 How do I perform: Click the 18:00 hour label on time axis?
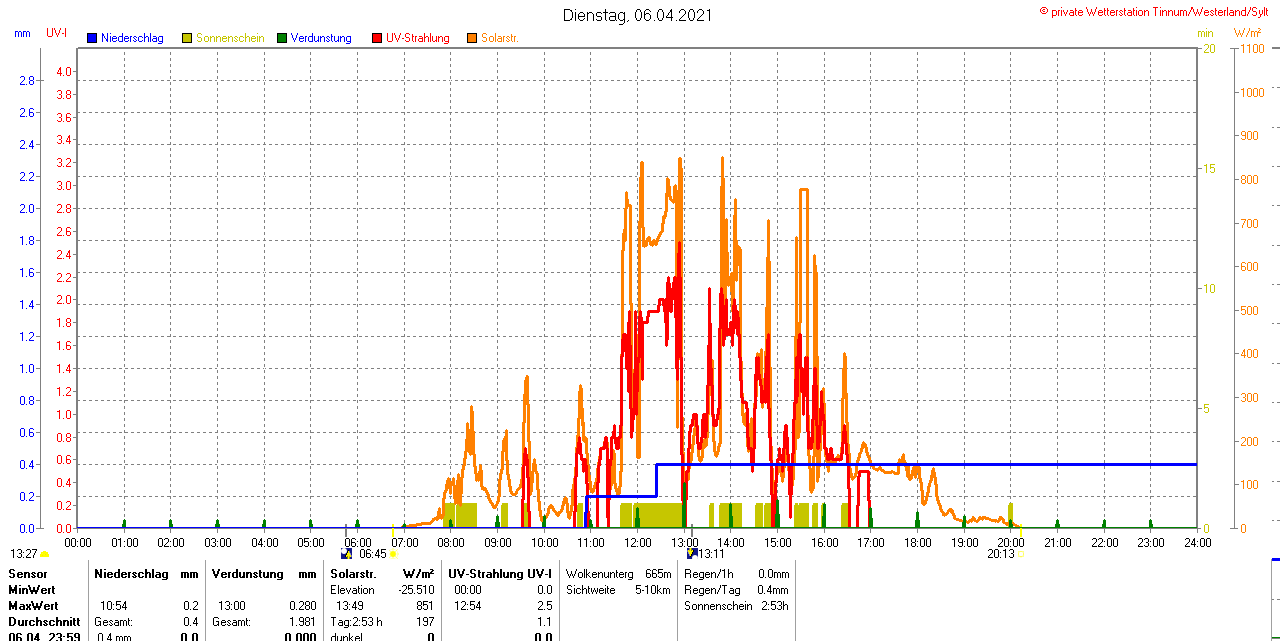tap(917, 542)
